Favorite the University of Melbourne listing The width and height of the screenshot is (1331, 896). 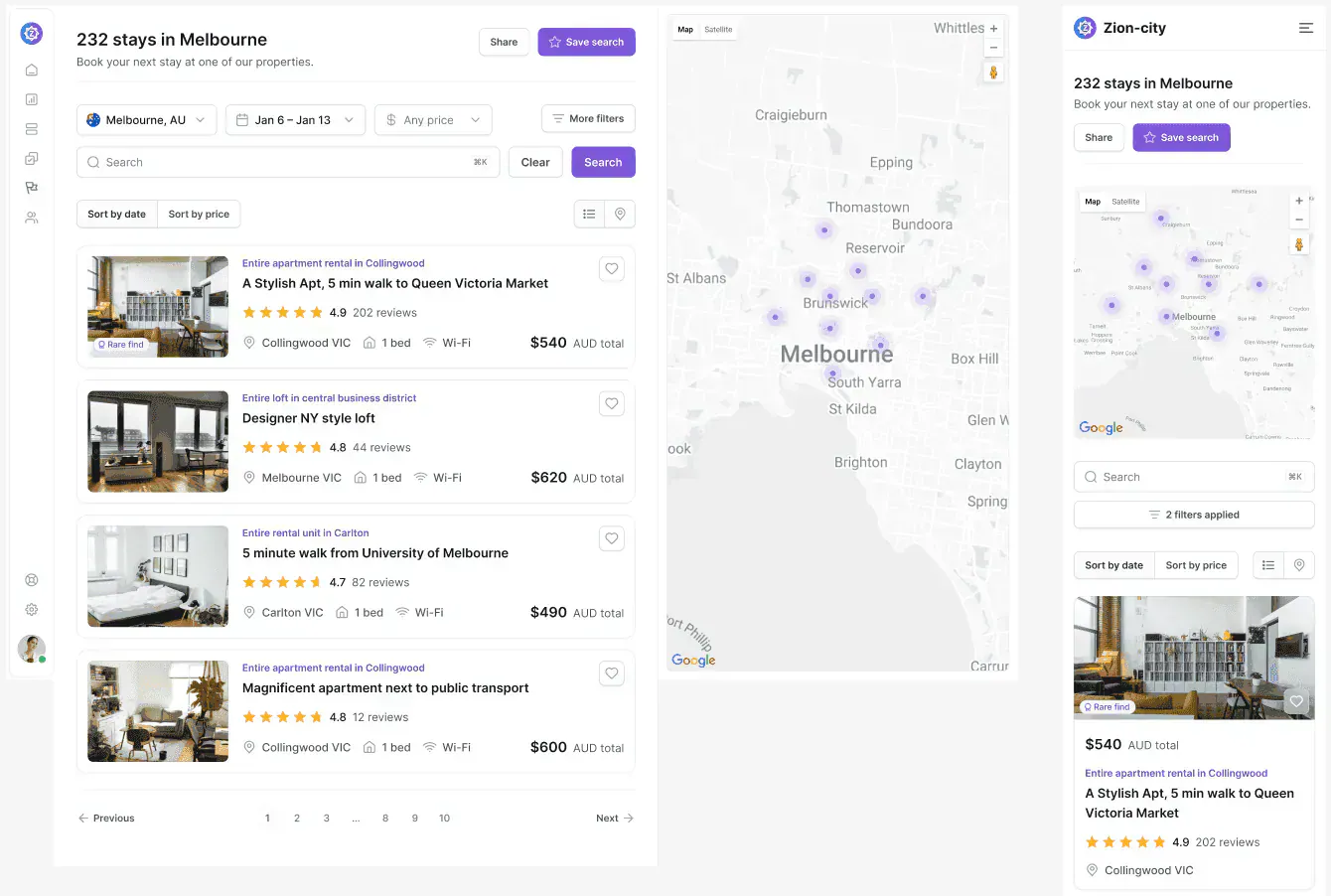(x=612, y=538)
